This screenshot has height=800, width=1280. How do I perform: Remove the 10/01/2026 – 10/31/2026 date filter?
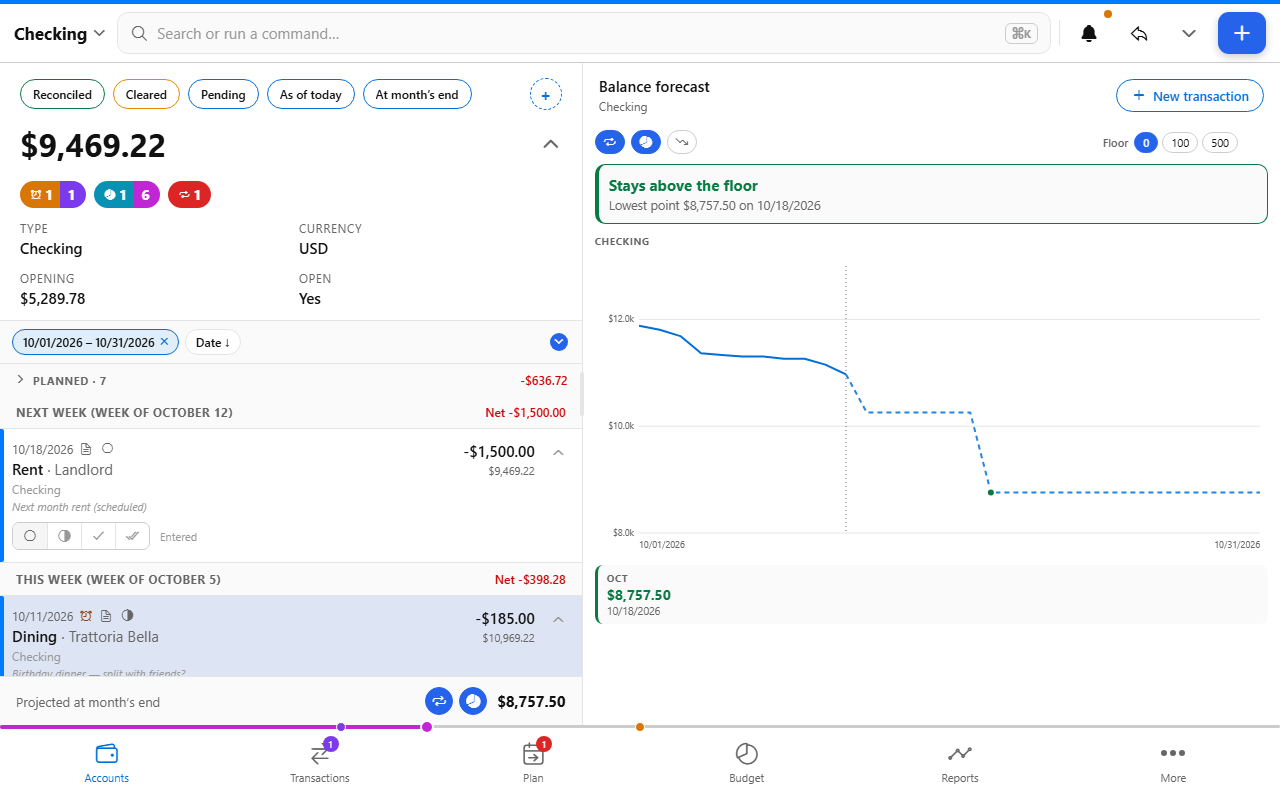pyautogui.click(x=164, y=342)
